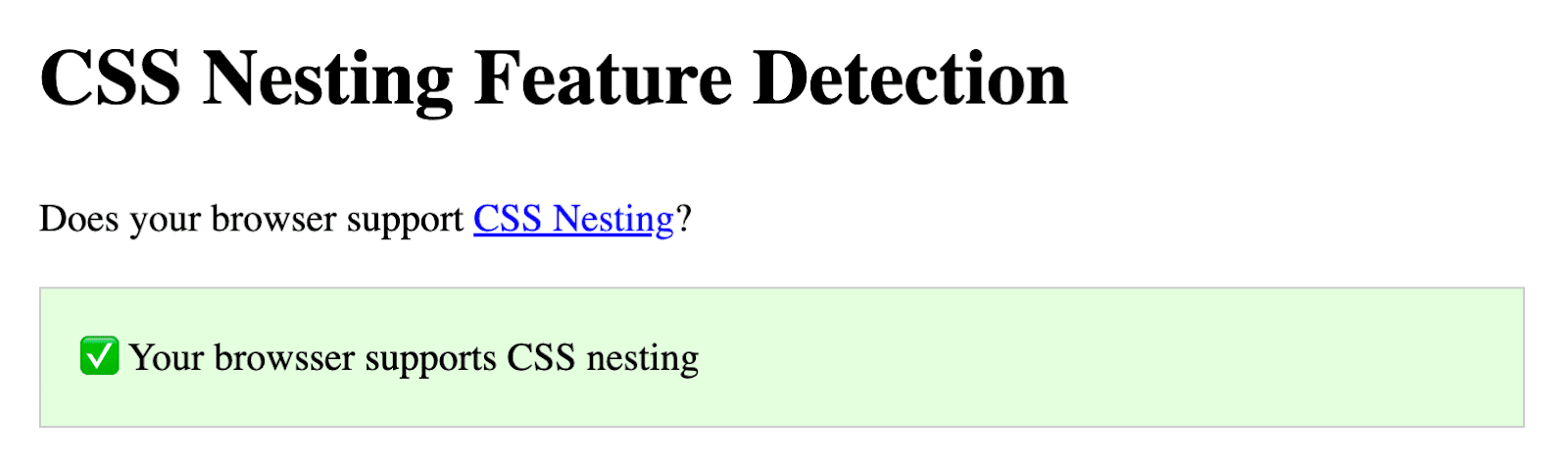Click empty area inside the green result box
The height and width of the screenshot is (466, 1568).
pyautogui.click(x=1078, y=358)
